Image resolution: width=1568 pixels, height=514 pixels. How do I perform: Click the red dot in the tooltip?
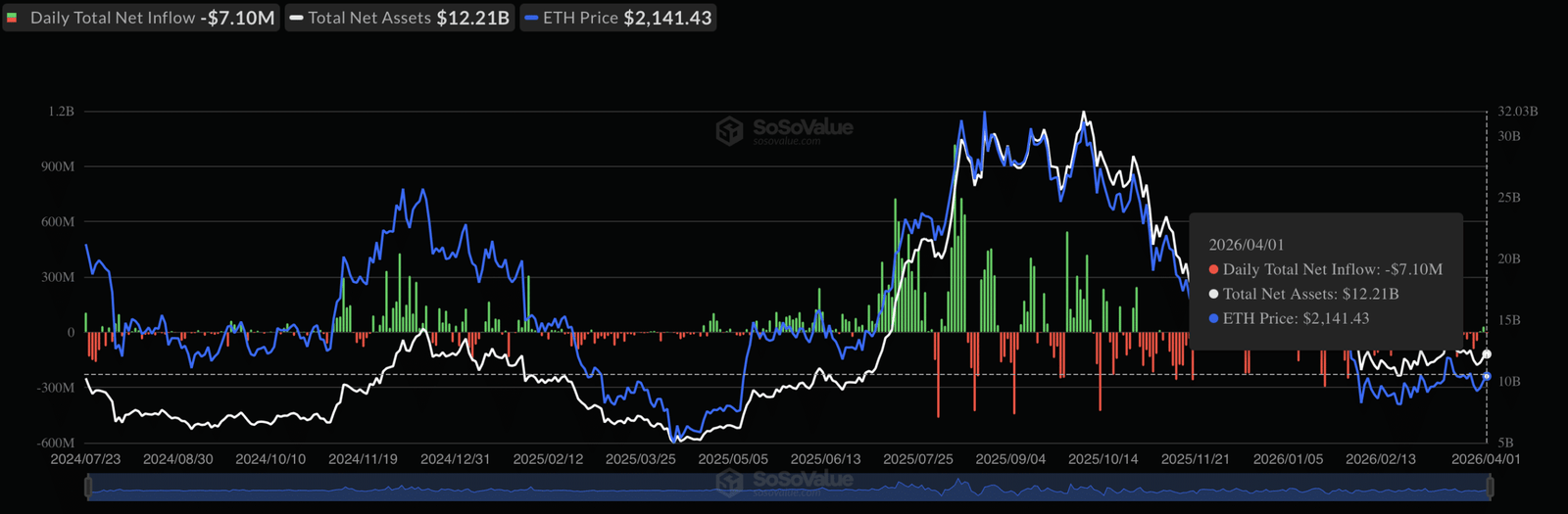(x=1214, y=269)
